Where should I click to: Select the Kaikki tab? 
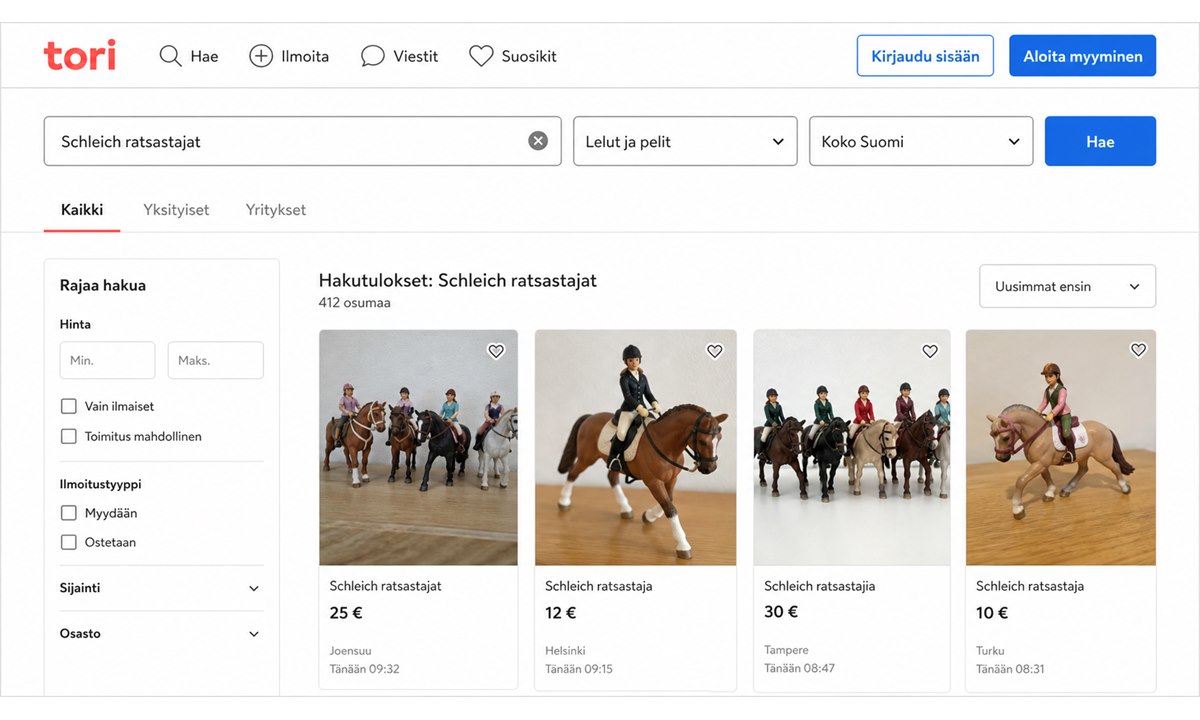[82, 210]
